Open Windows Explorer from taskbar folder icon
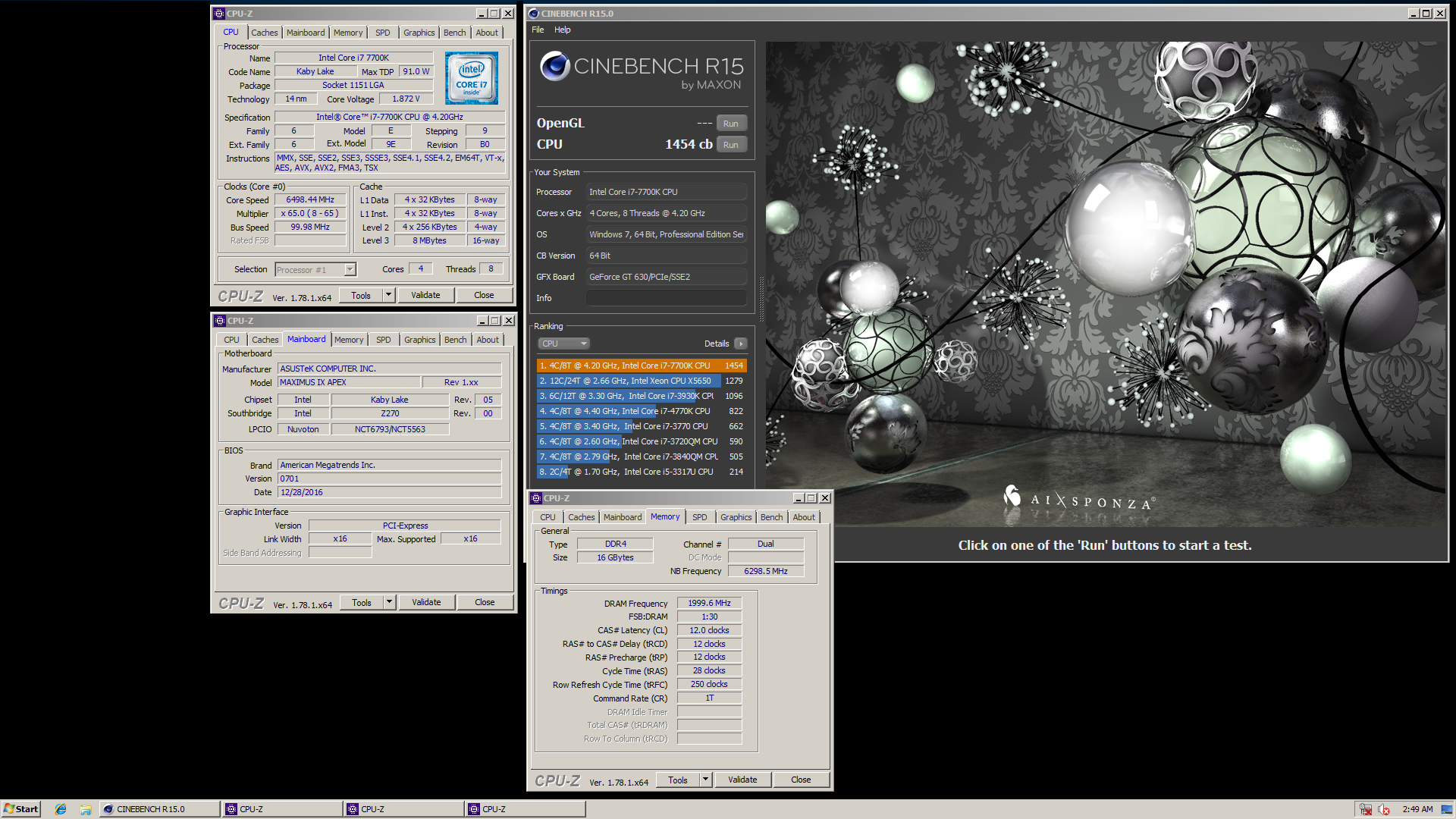Viewport: 1456px width, 819px height. (86, 809)
